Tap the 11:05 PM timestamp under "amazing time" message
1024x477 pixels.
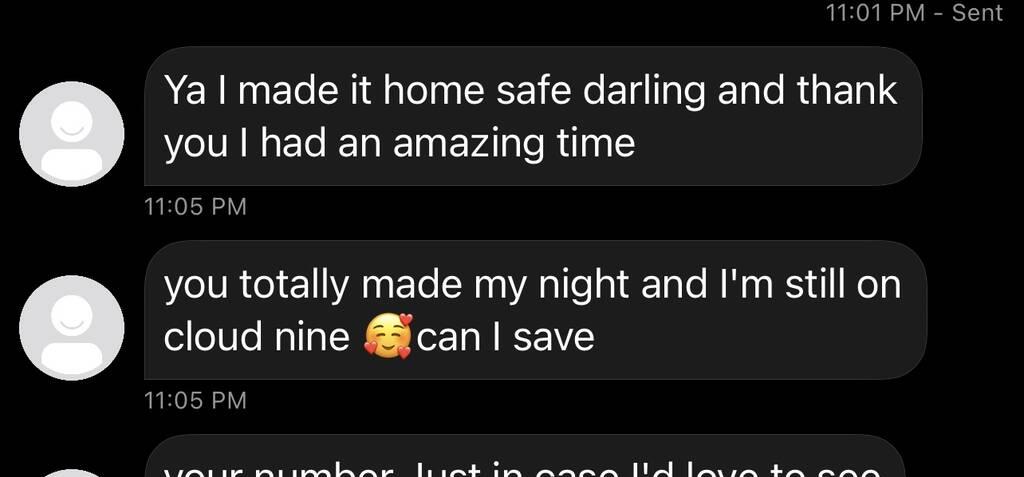point(195,206)
